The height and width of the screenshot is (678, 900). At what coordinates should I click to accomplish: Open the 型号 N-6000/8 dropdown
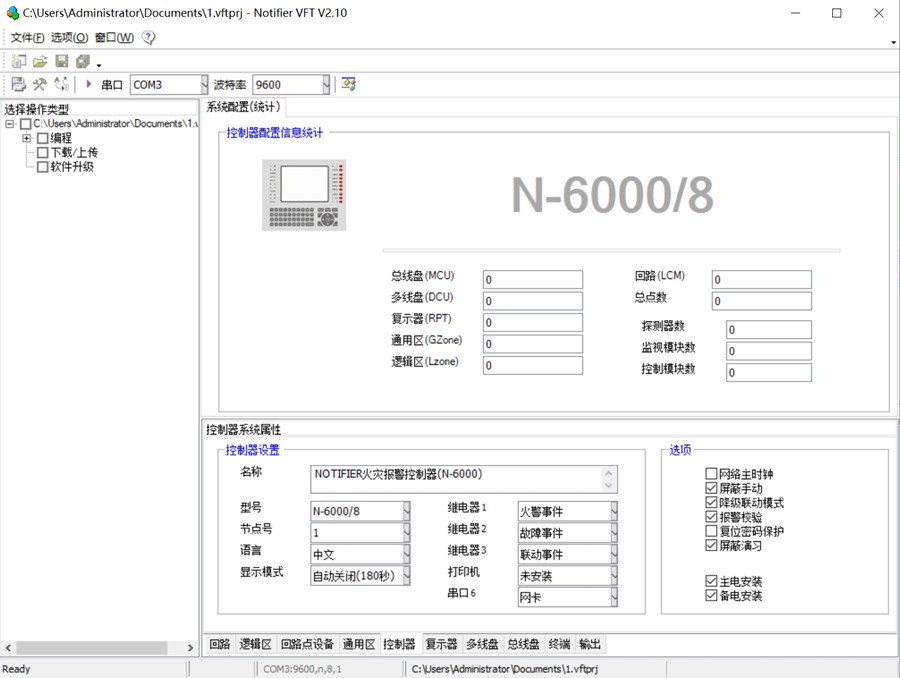click(406, 511)
